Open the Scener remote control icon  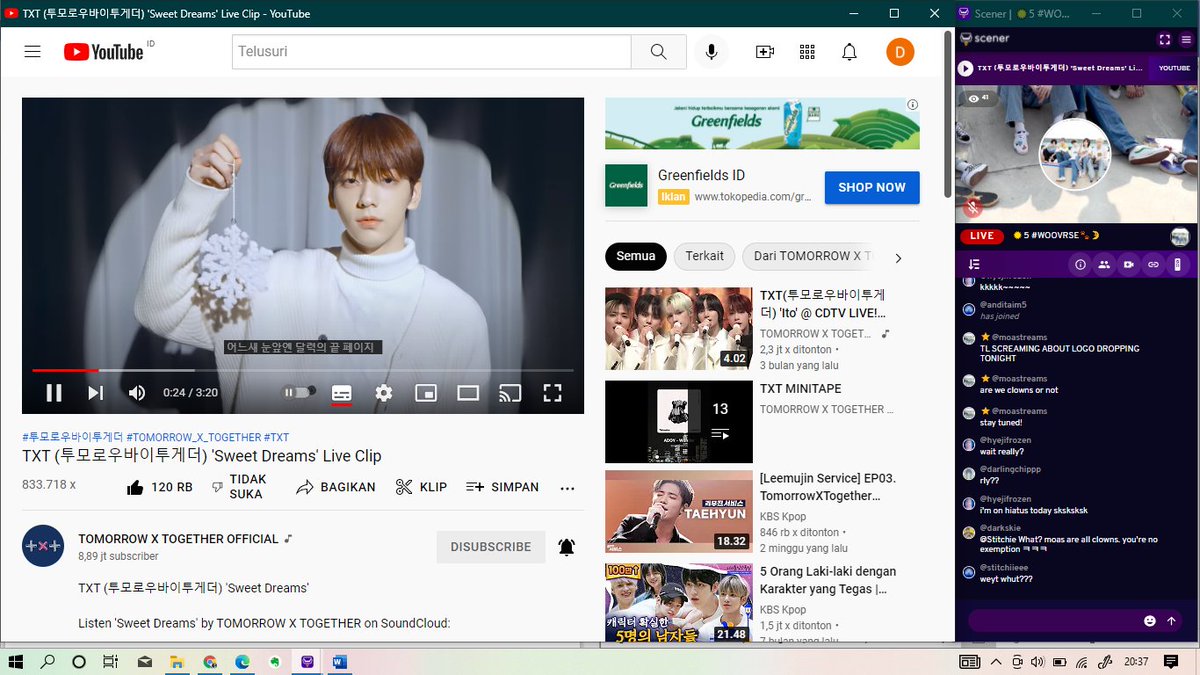pos(1178,265)
